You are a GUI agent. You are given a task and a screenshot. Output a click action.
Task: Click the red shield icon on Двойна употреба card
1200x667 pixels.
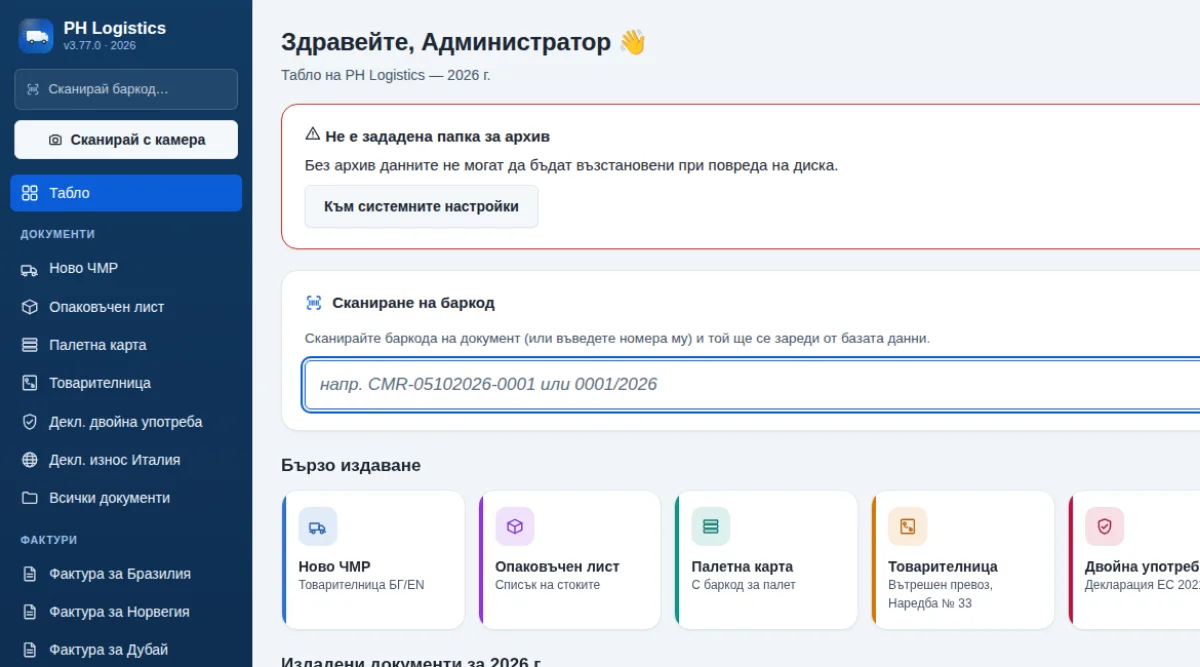point(1105,527)
